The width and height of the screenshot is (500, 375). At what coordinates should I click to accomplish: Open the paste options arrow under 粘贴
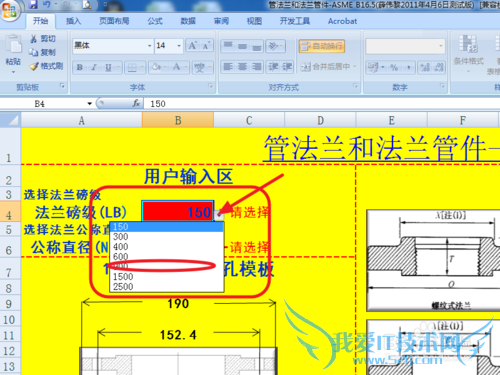(13, 72)
